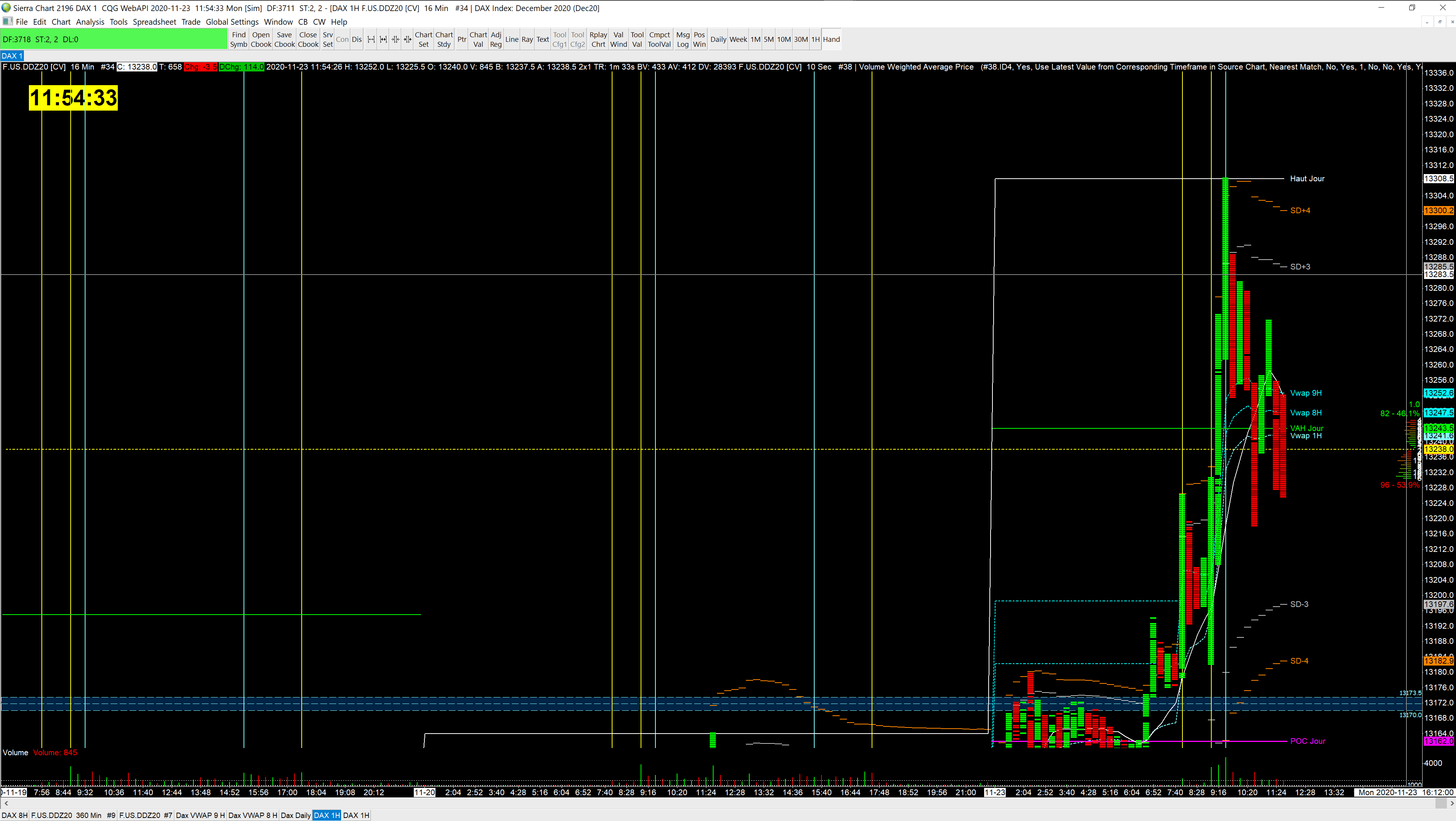Viewport: 1456px width, 821px height.
Task: Open the Trade menu
Action: click(190, 22)
